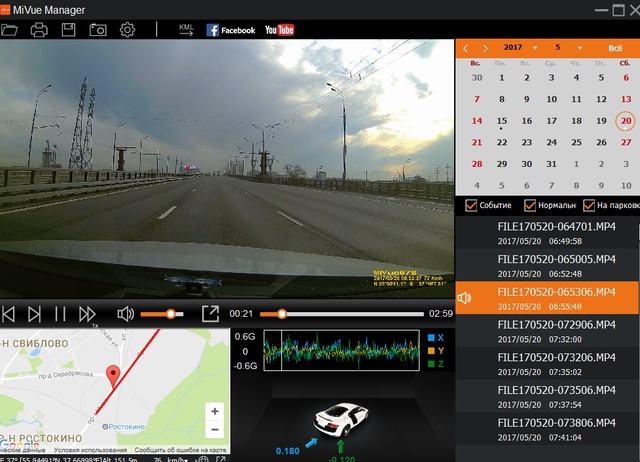
Task: Select FILE170520-065005.MP4 in the list
Action: click(x=547, y=265)
